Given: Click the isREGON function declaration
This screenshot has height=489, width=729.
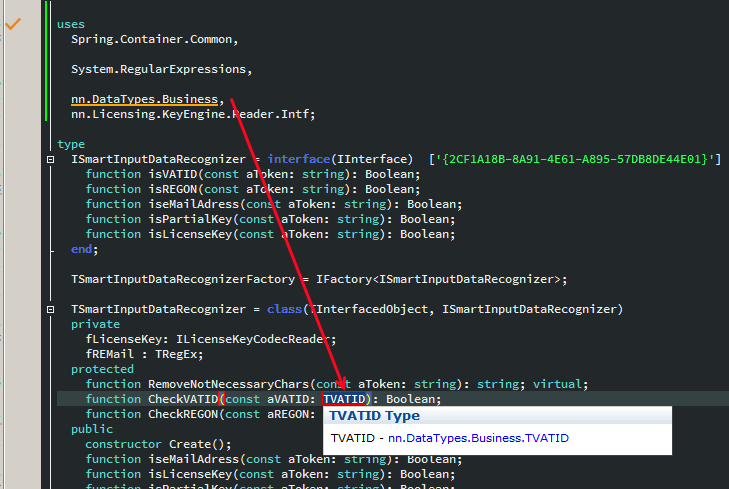Looking at the screenshot, I should pos(252,189).
